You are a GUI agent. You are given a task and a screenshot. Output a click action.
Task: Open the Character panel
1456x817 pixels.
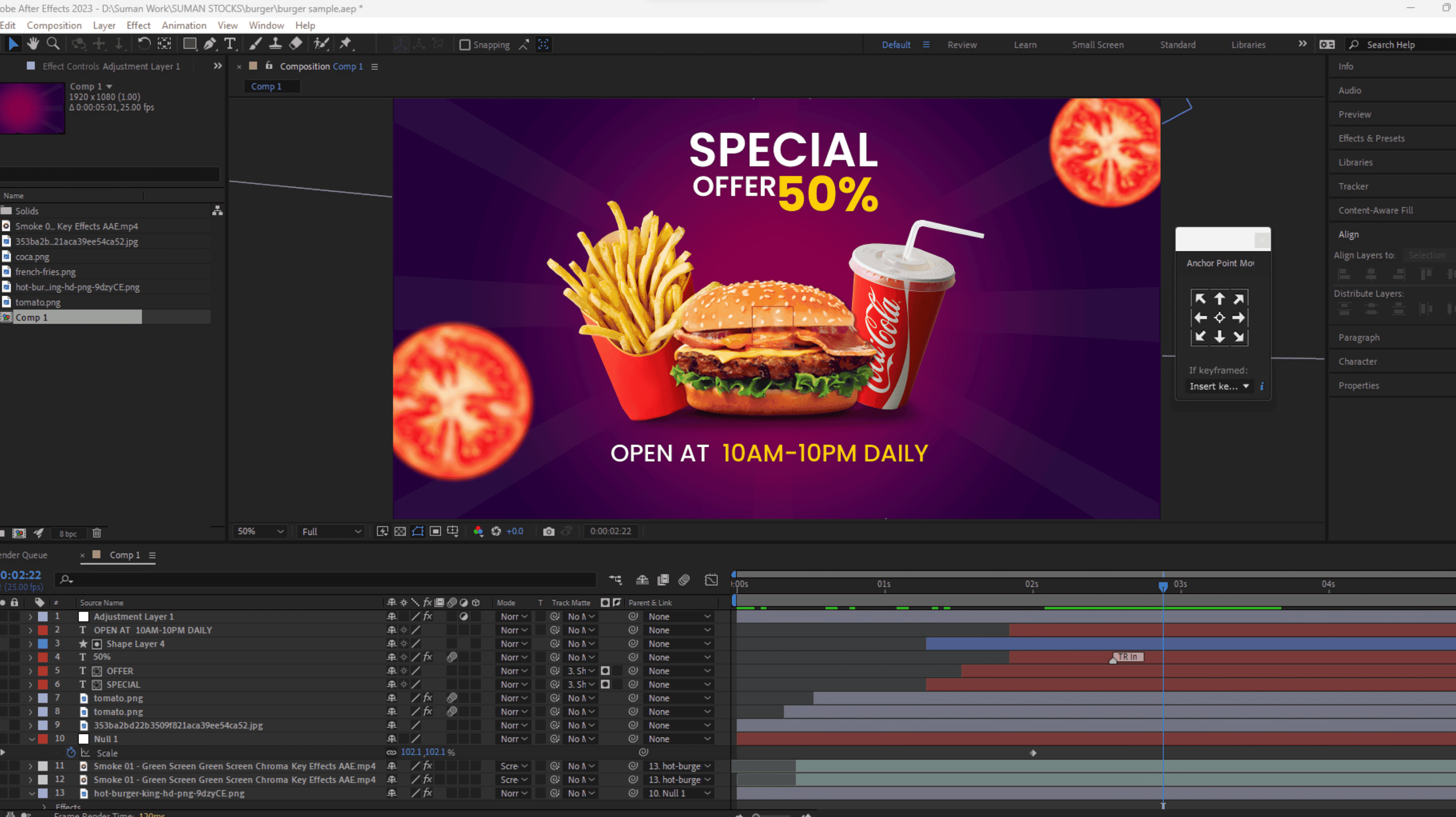pyautogui.click(x=1357, y=362)
